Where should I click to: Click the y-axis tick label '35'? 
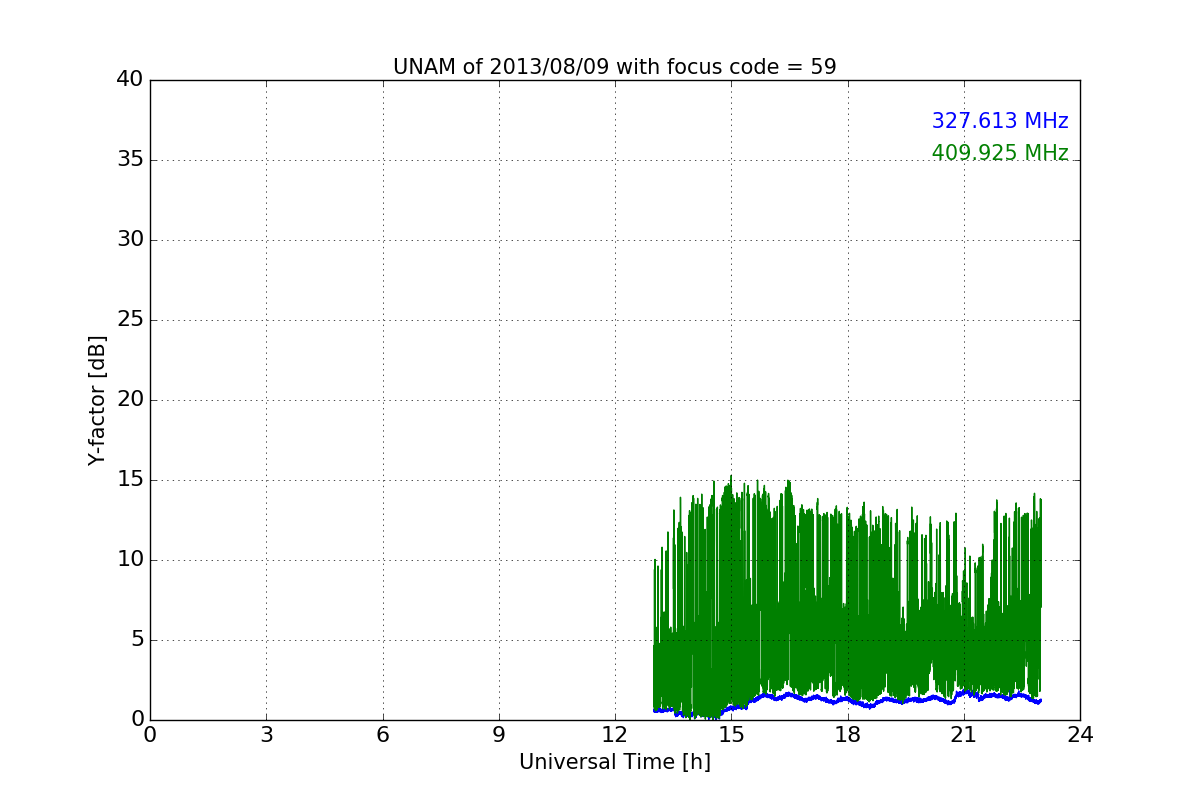[130, 160]
